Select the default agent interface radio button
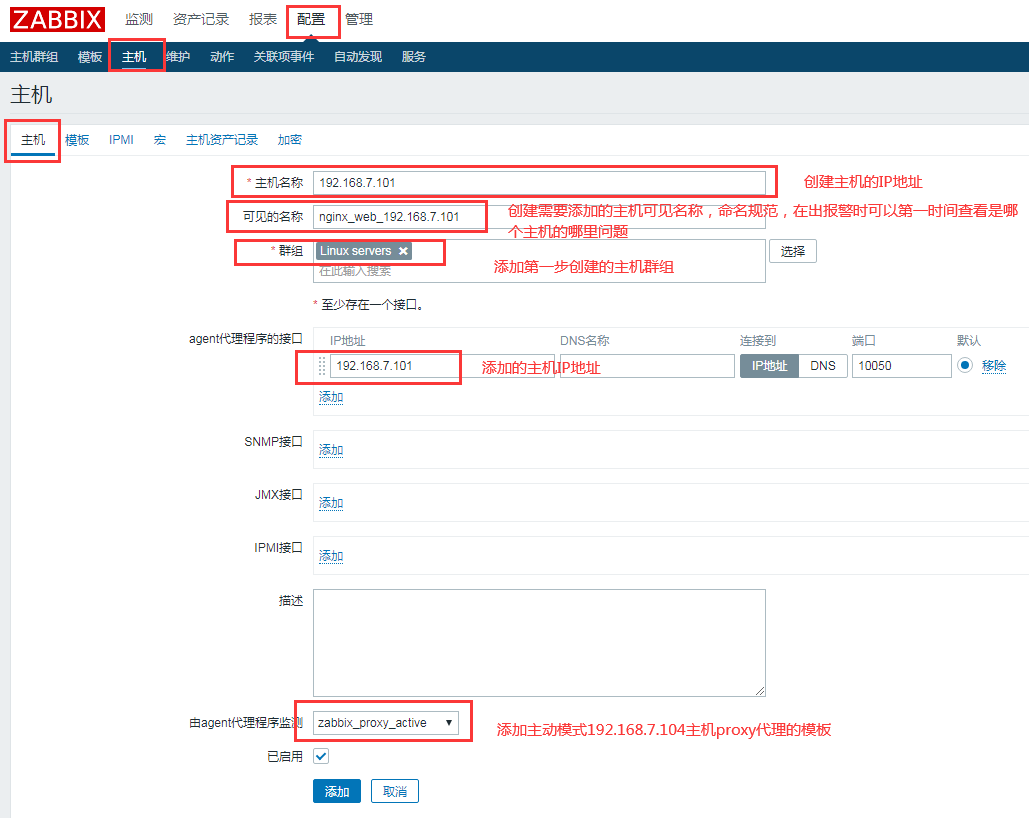Viewport: 1029px width, 818px height. (964, 365)
